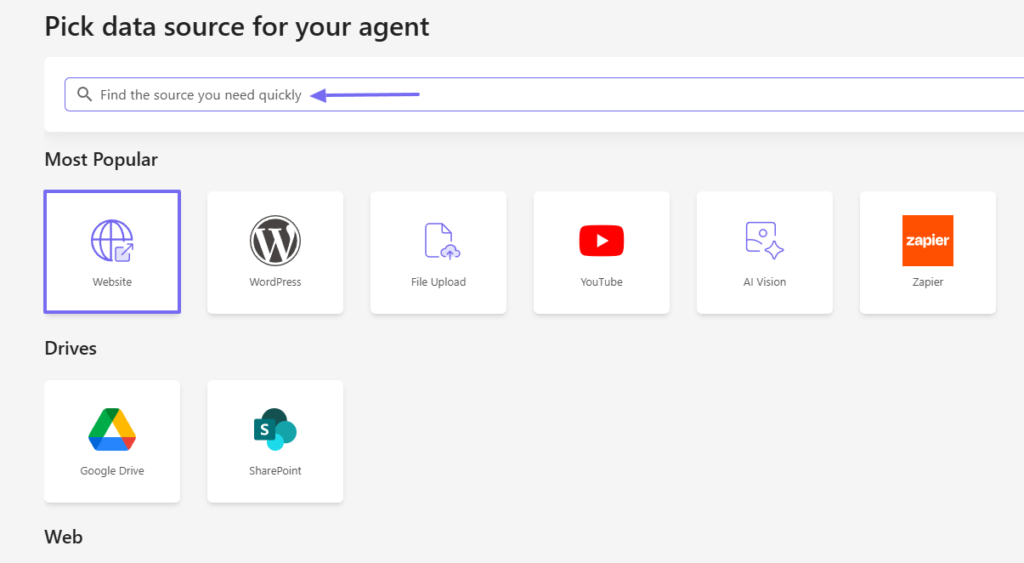The height and width of the screenshot is (563, 1024).
Task: Click the 'YouTube' card label
Action: click(601, 282)
